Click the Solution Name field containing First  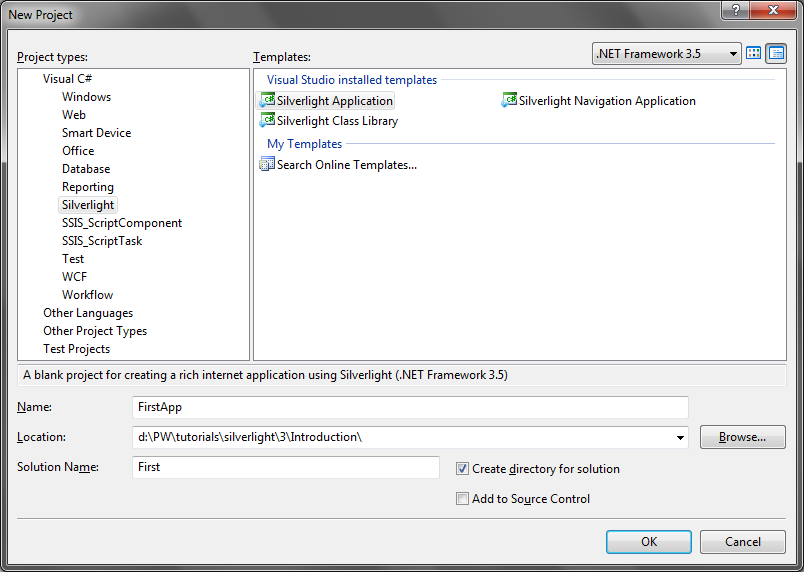pos(286,467)
